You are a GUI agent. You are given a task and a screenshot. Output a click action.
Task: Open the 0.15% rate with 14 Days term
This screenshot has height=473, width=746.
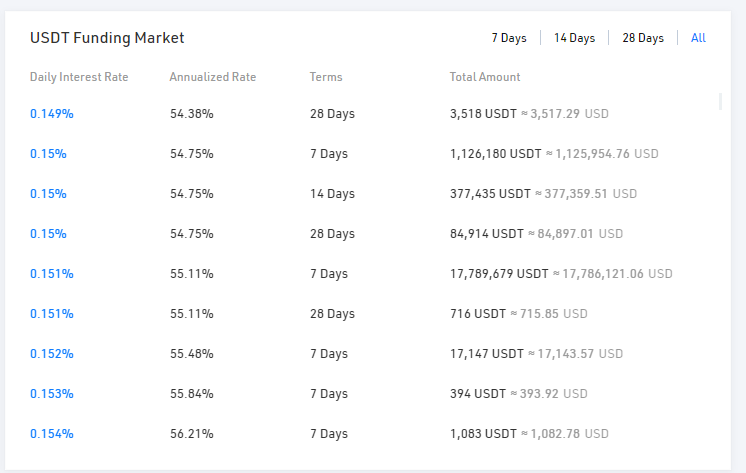(48, 194)
